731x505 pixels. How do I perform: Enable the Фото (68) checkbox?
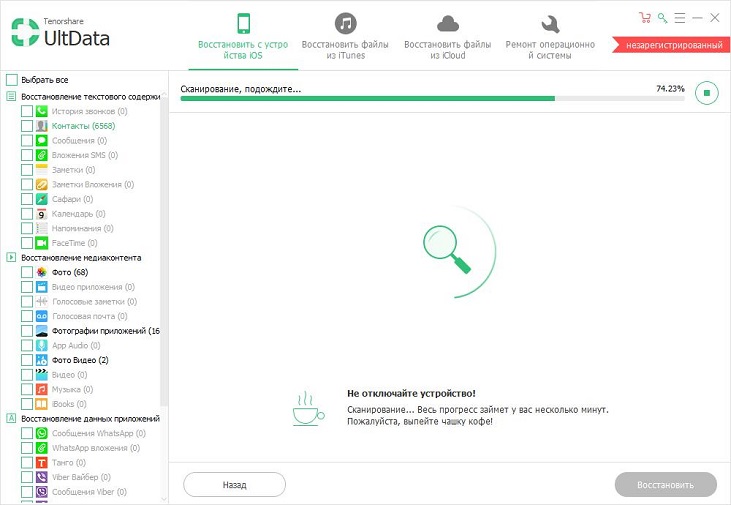(x=27, y=272)
